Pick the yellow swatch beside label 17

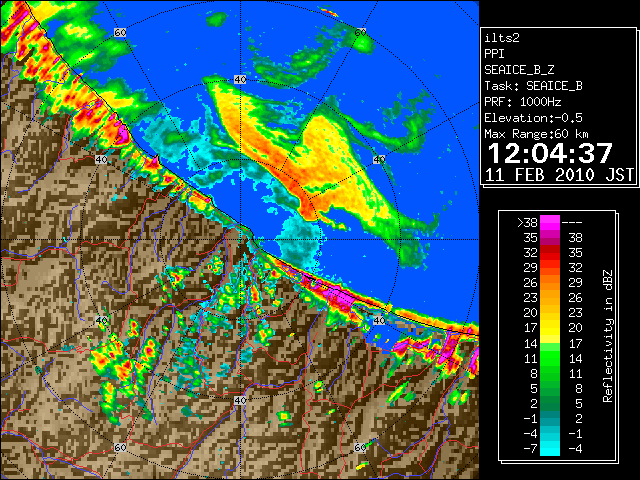coord(550,328)
